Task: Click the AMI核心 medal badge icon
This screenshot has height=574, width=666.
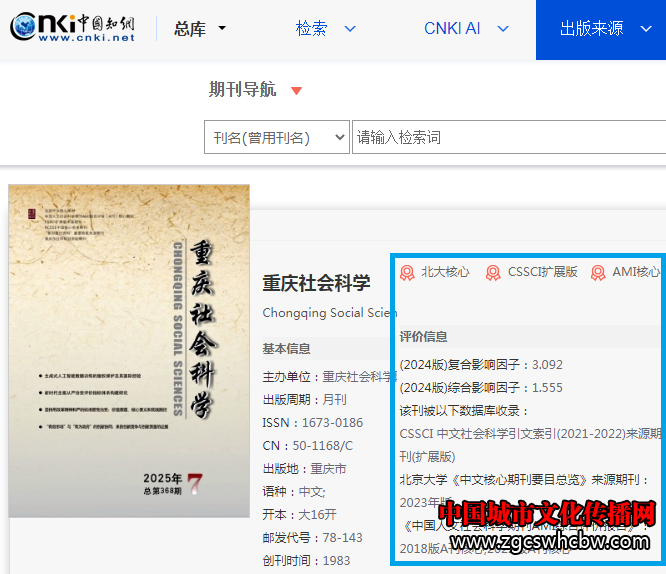Action: tap(598, 272)
